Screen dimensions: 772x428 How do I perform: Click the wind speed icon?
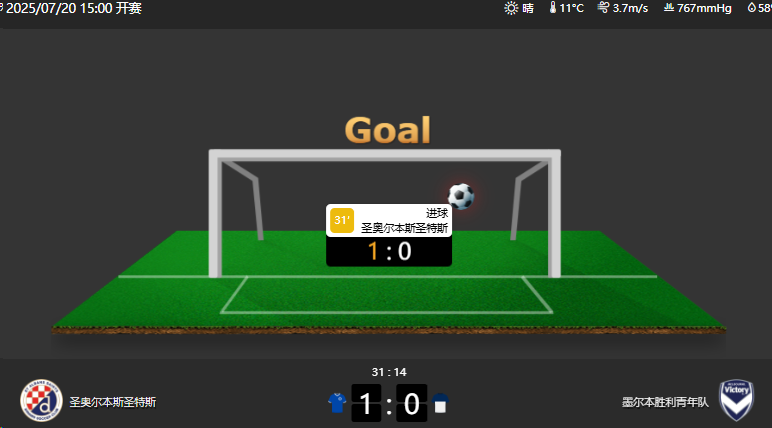tap(603, 7)
